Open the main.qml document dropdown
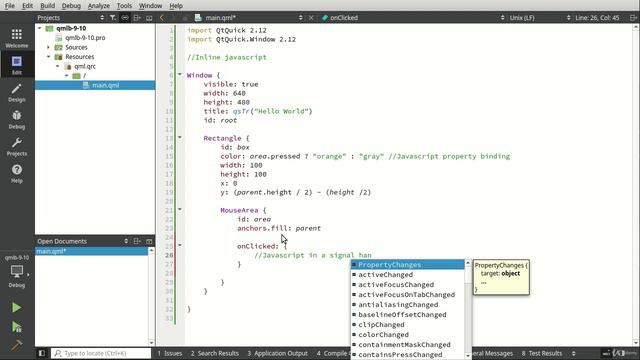The height and width of the screenshot is (360, 640). point(300,18)
